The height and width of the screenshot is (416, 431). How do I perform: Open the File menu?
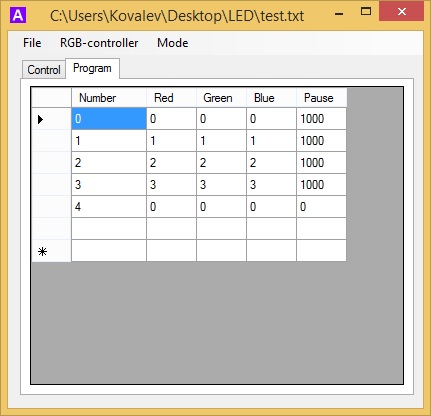(32, 43)
